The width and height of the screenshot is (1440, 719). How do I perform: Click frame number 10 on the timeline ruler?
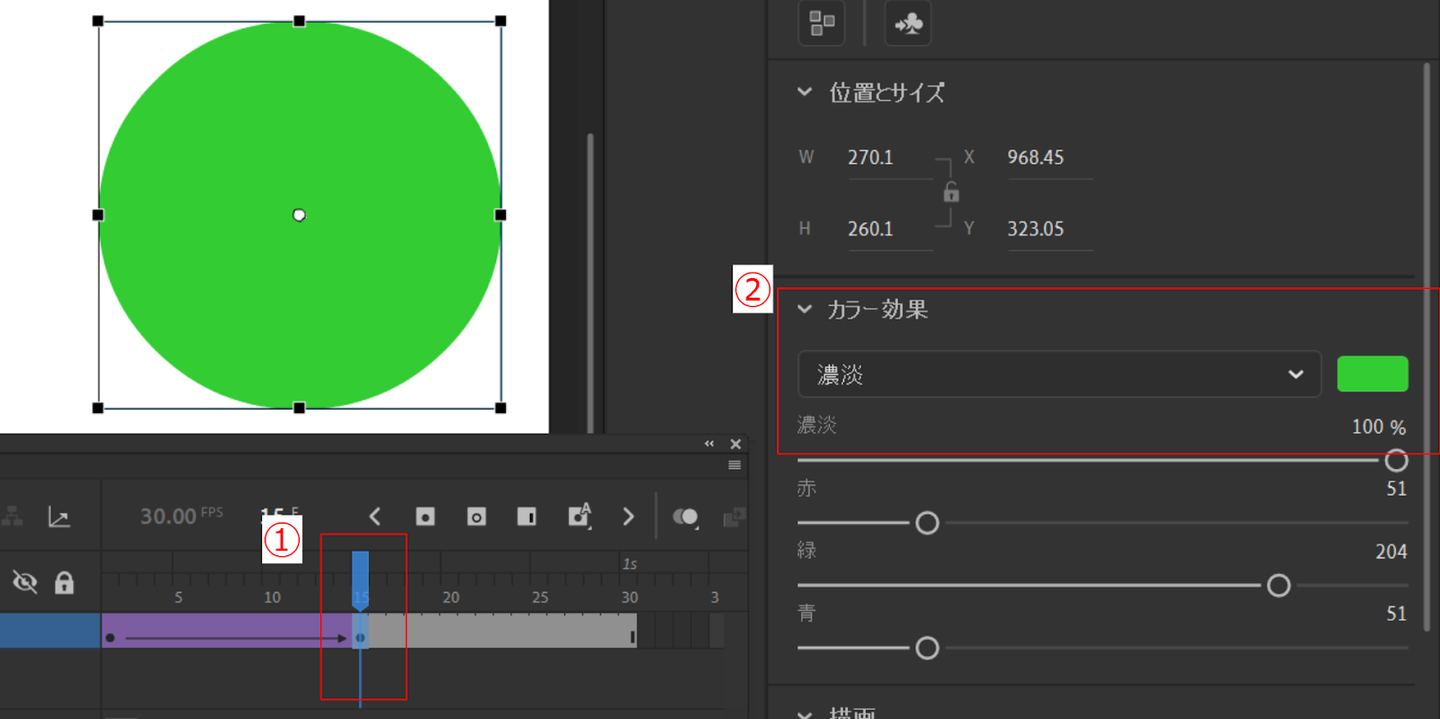(272, 598)
